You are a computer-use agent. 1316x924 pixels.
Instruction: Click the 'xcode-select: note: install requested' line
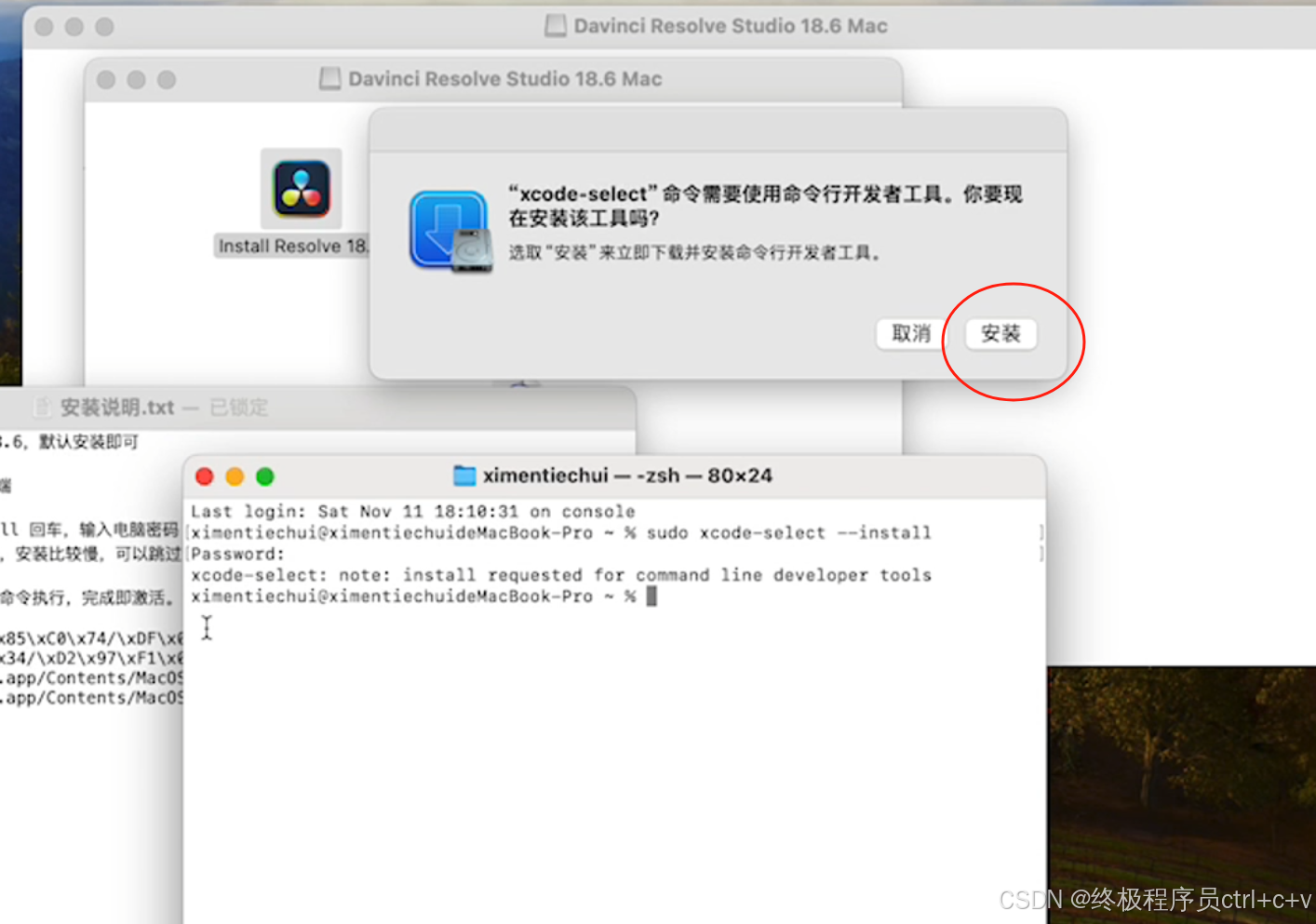(561, 575)
